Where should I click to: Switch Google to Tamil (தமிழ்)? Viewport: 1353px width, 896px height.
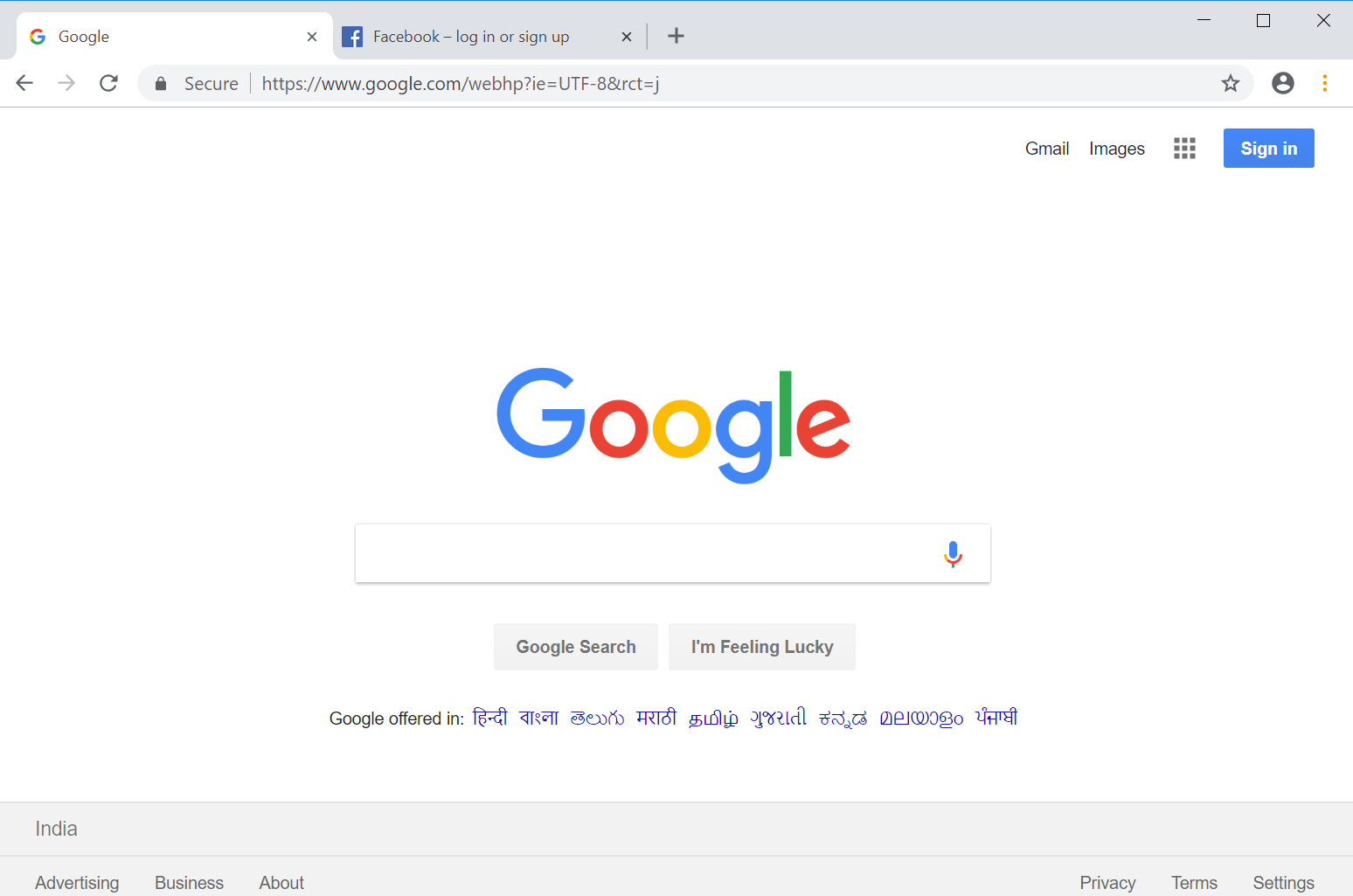point(713,718)
